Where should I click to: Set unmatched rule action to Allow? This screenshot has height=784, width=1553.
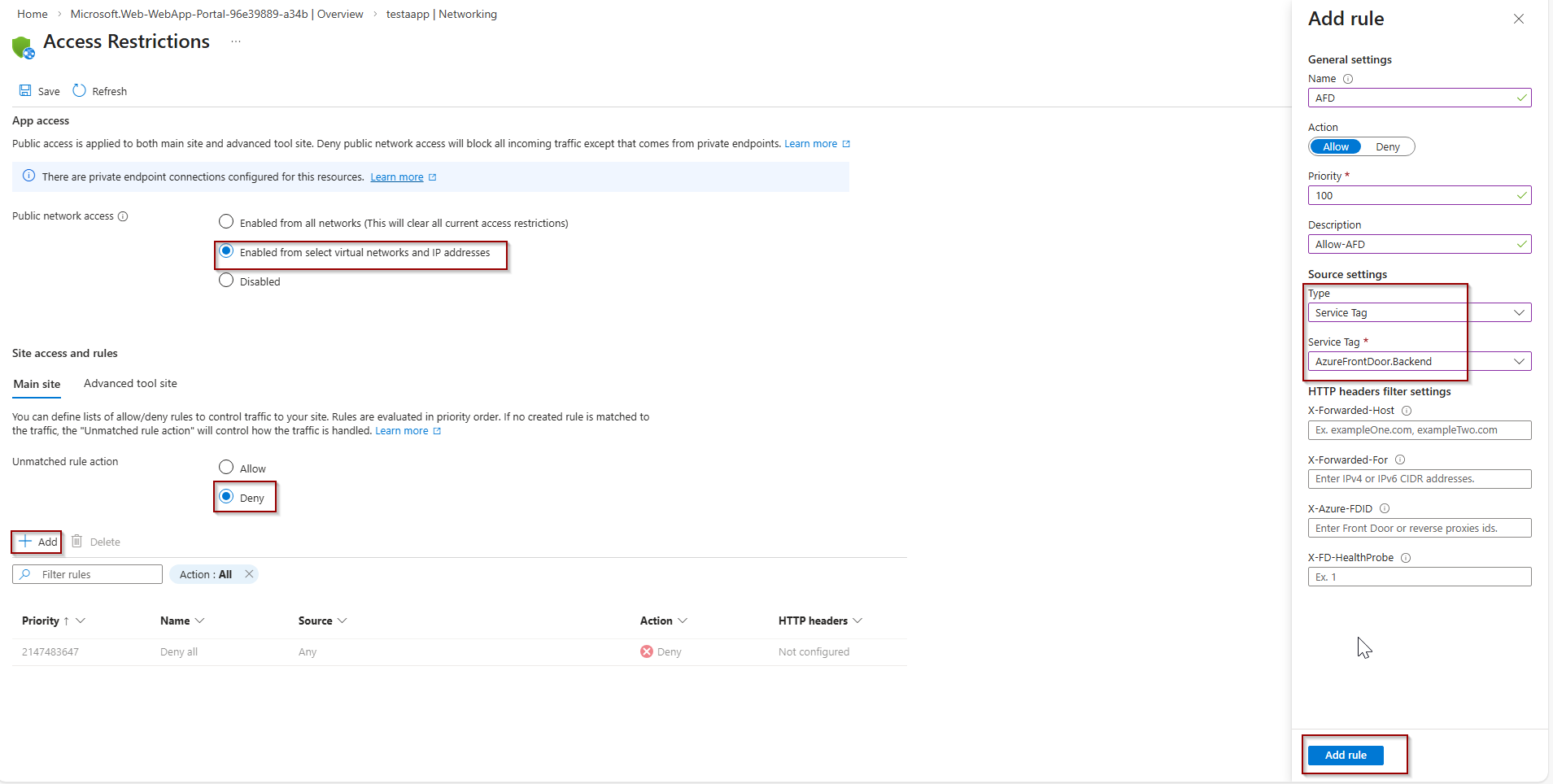point(226,467)
